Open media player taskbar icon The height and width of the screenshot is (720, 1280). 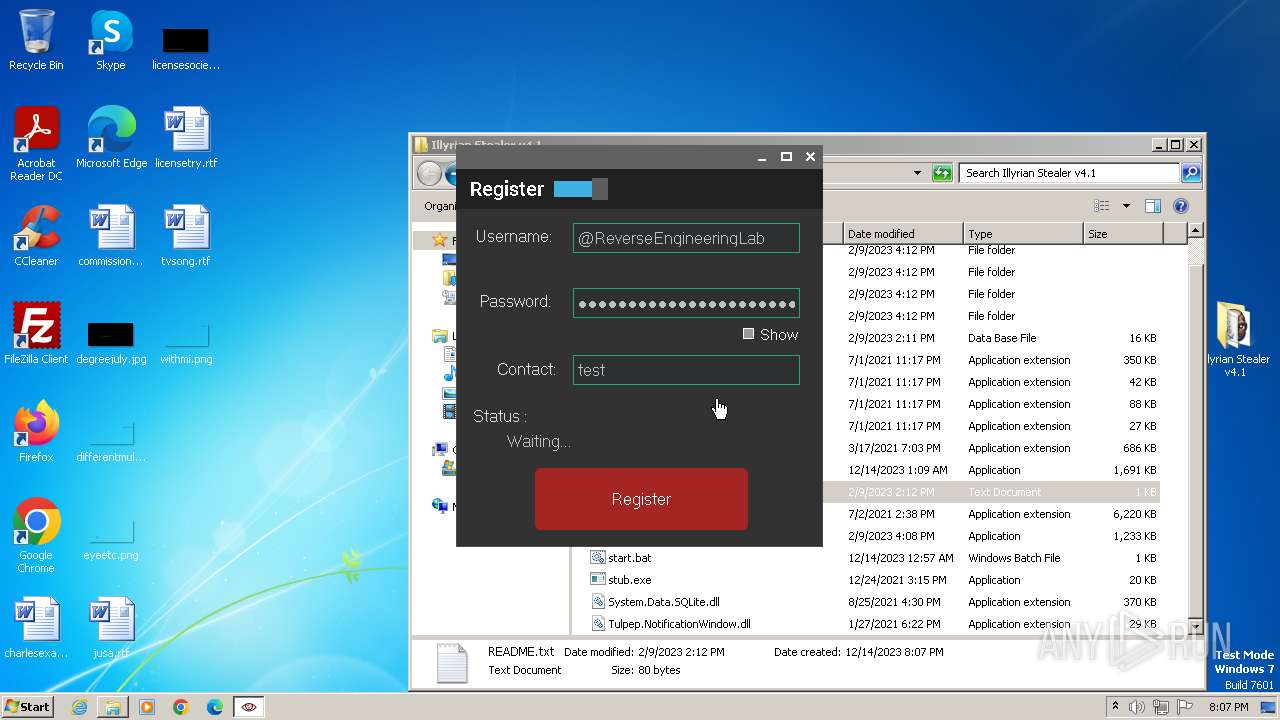(x=147, y=707)
